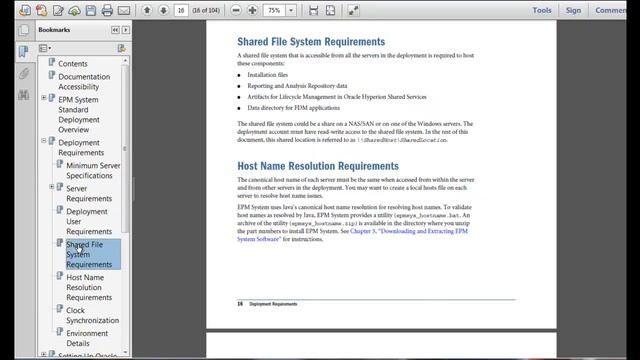
Task: Zoom out with the minus button
Action: 236,11
